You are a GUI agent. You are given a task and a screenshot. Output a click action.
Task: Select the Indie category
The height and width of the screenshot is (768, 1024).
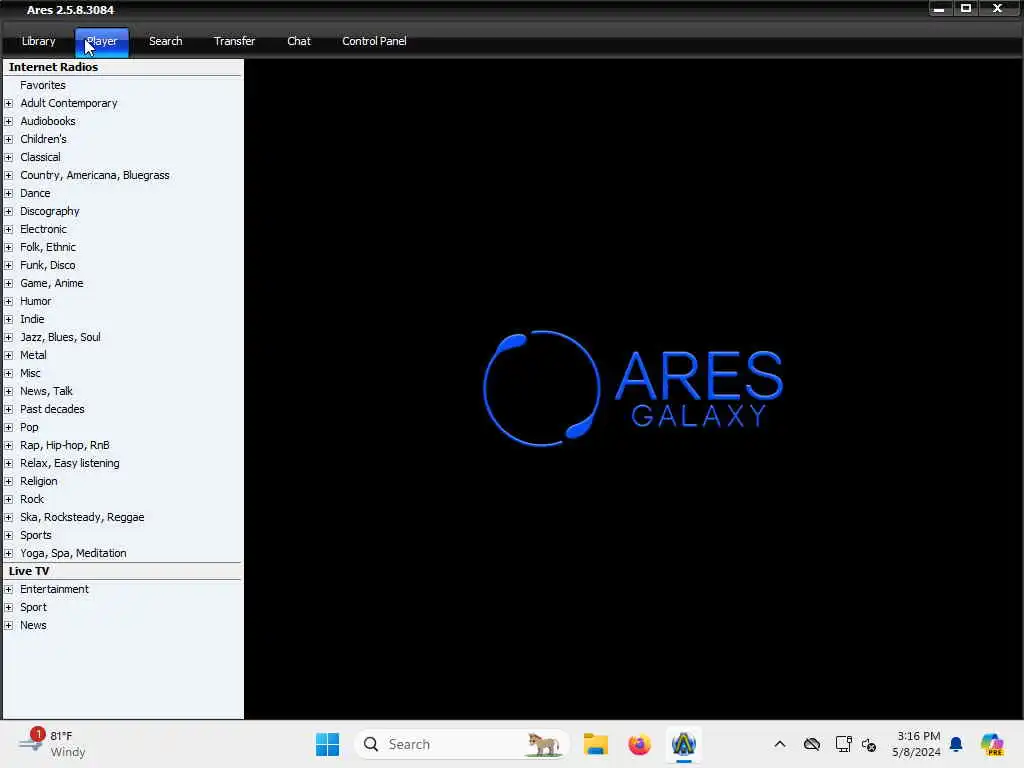pyautogui.click(x=32, y=319)
